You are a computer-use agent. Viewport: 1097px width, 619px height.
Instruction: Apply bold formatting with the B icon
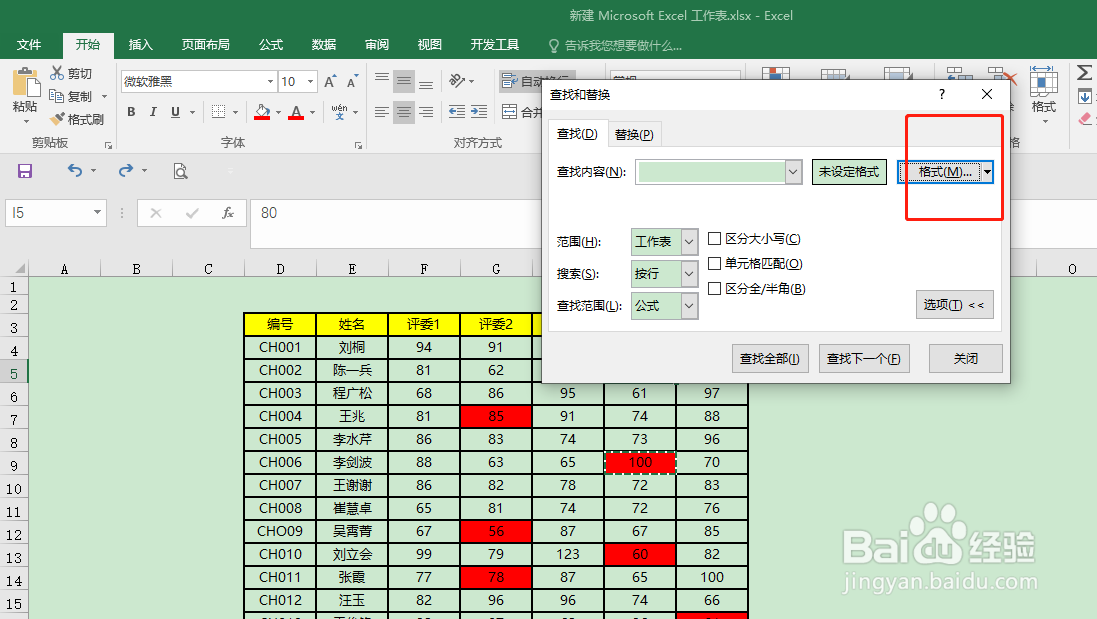(130, 112)
